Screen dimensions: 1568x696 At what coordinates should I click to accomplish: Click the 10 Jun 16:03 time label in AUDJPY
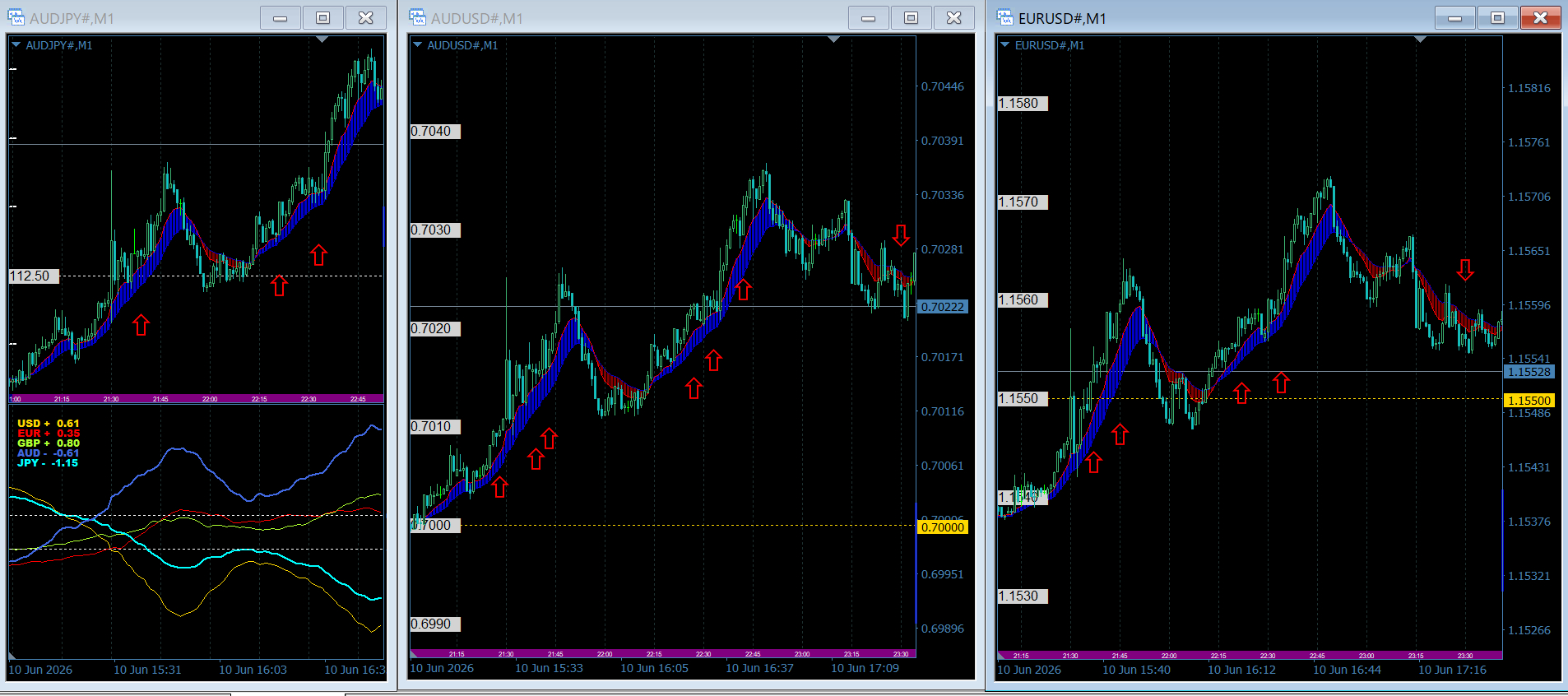pos(253,670)
